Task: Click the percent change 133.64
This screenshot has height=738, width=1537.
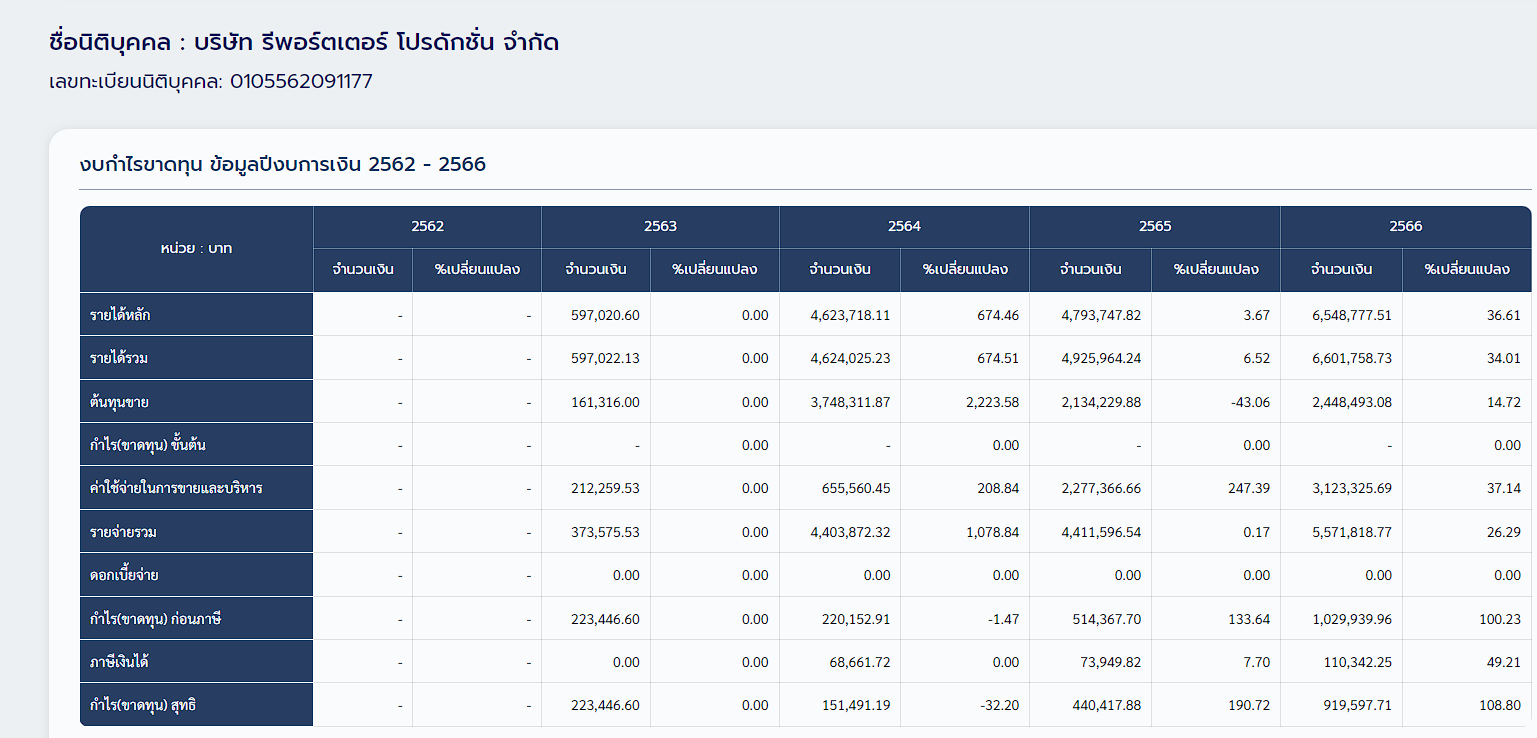Action: (1249, 619)
